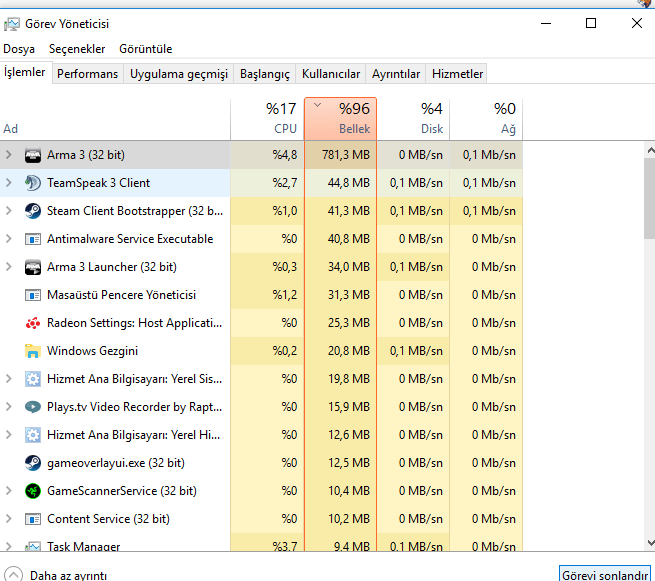This screenshot has height=581, width=655.
Task: Expand Hizmet Ana Bilgisayarı: Yerel Hi group
Action: [8, 435]
